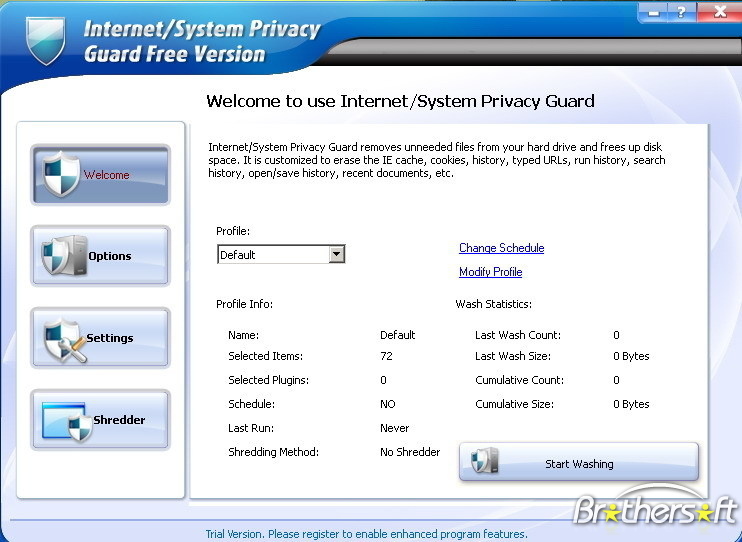The width and height of the screenshot is (742, 542).
Task: Click the Options computer shield icon
Action: (x=64, y=256)
